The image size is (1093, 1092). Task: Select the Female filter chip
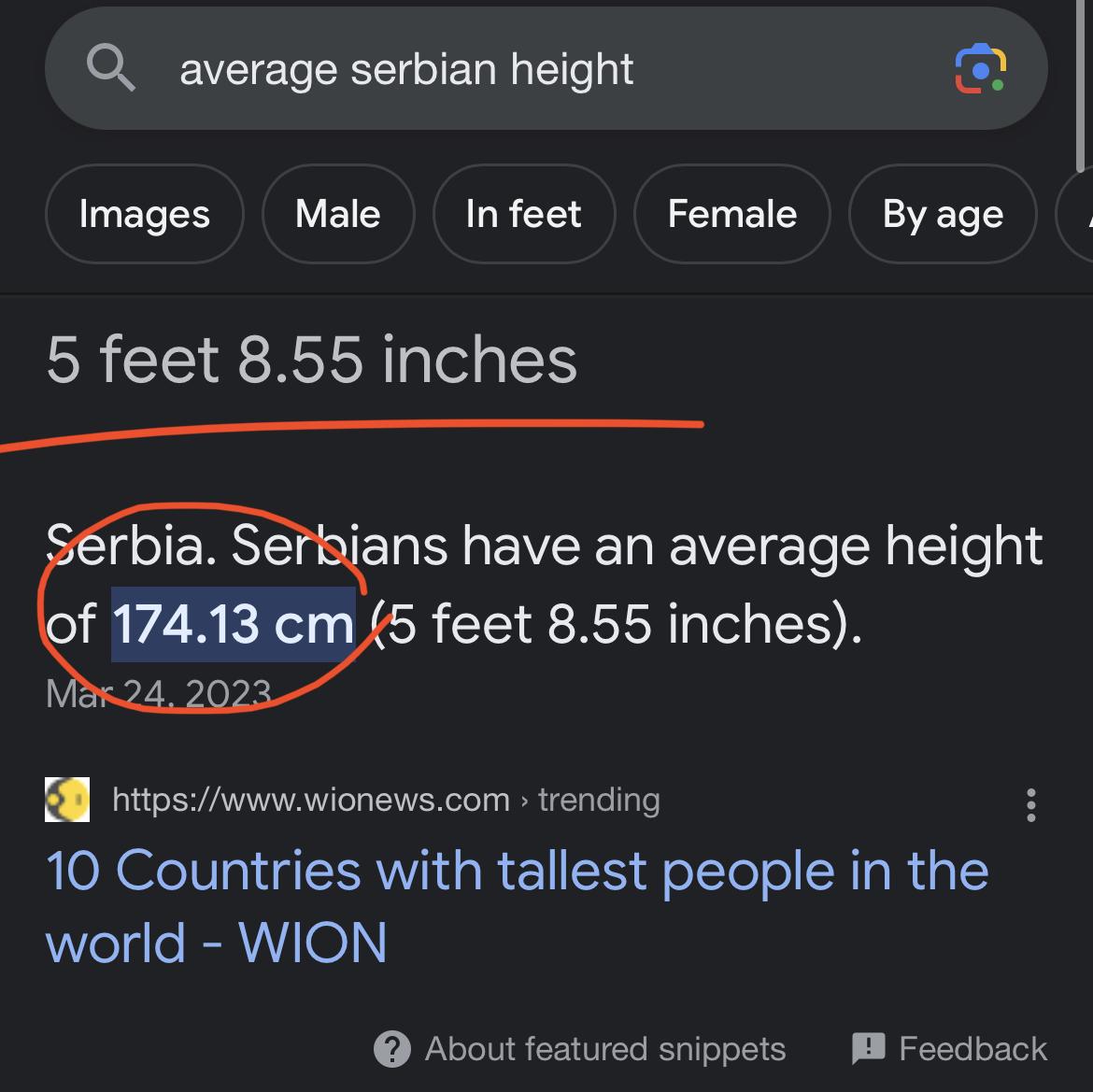click(732, 214)
